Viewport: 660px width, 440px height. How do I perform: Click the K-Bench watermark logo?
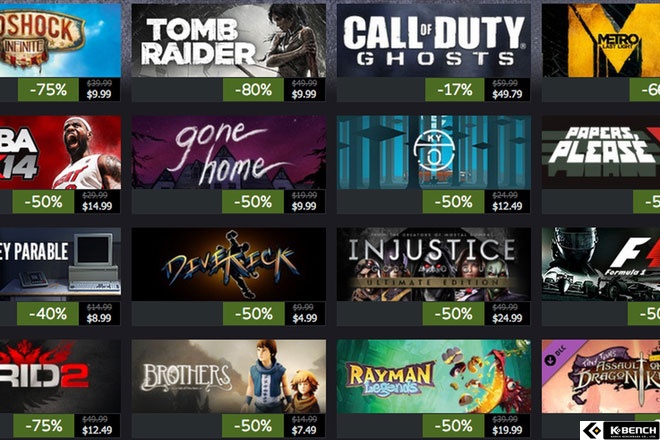coord(620,430)
